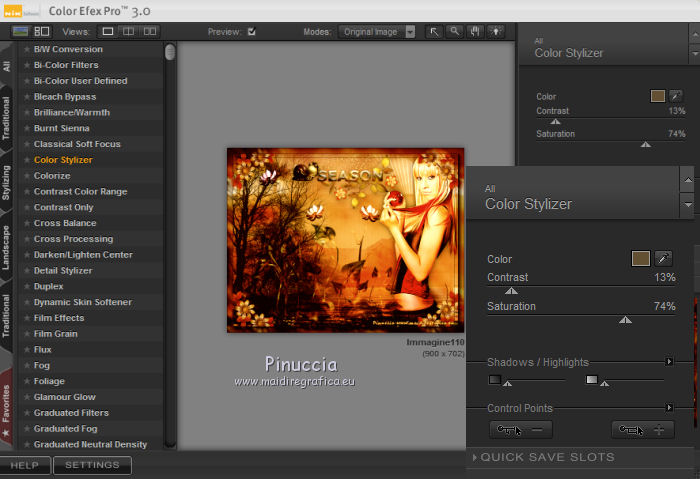Click the dark Shadows protection icon
Viewport: 700px width, 479px height.
(495, 379)
